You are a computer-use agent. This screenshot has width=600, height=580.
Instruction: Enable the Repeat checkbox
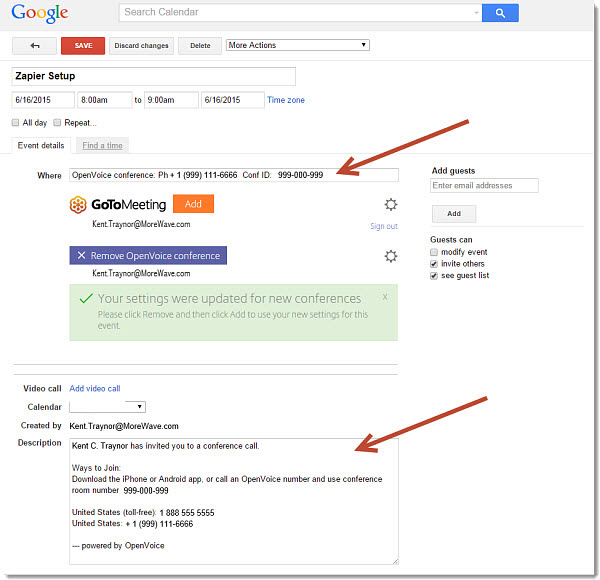tap(58, 122)
